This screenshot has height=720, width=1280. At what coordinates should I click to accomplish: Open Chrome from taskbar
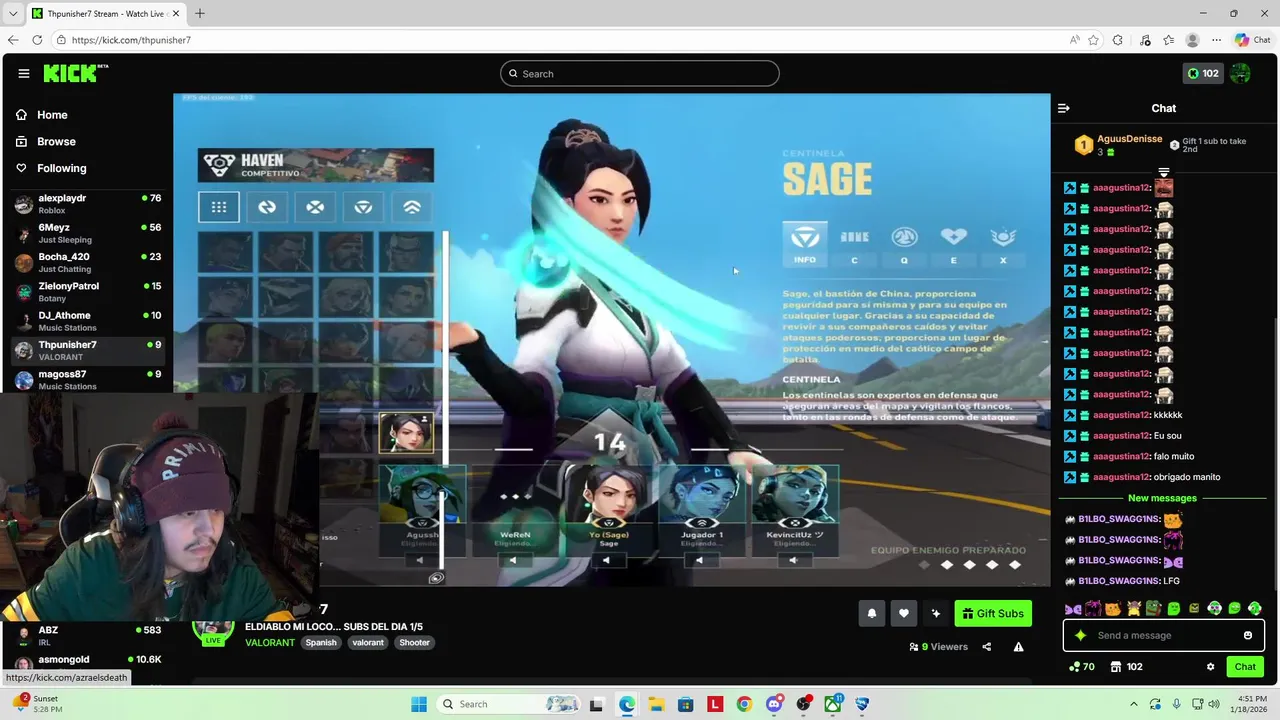click(x=744, y=704)
